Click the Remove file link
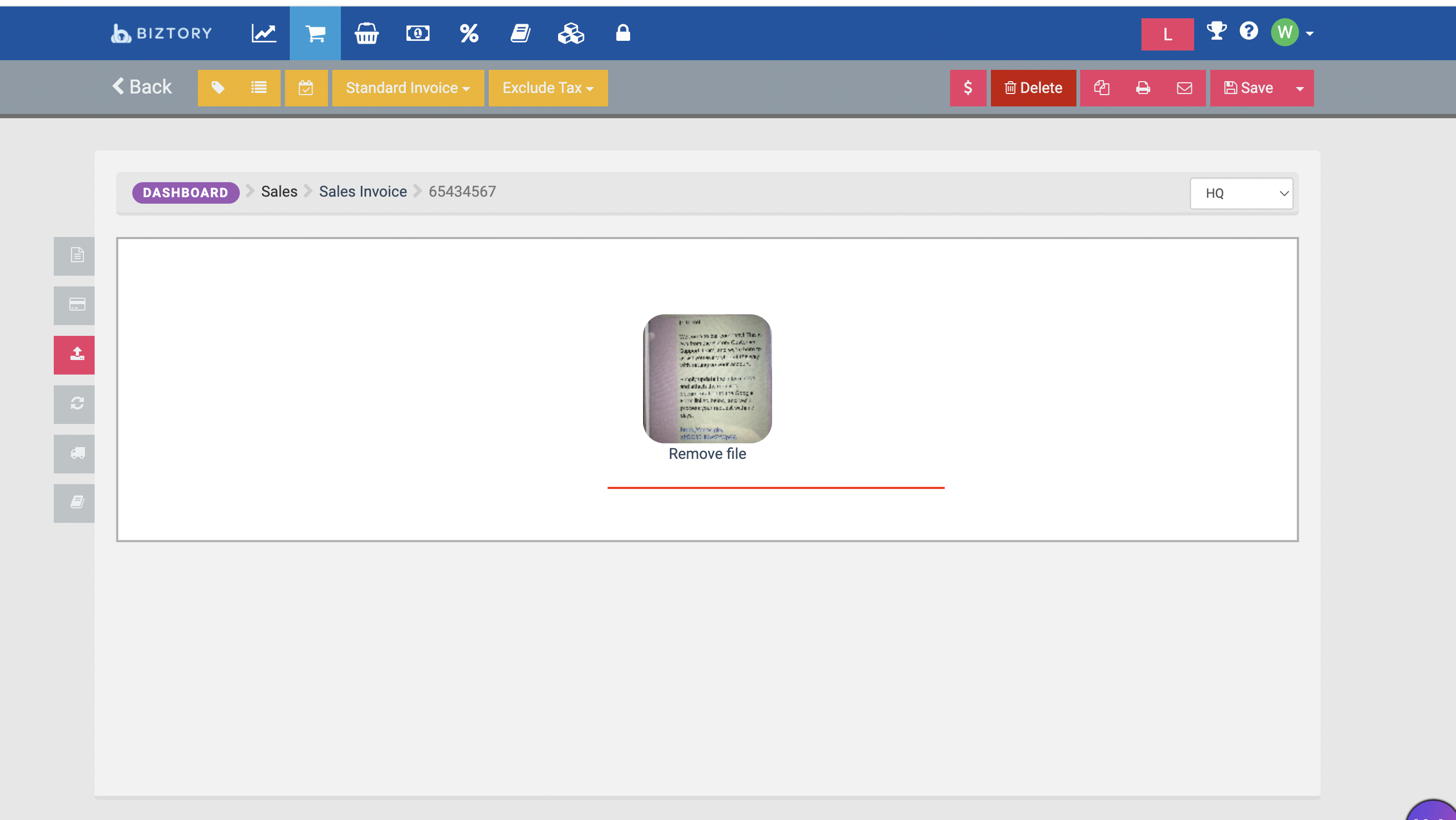Viewport: 1456px width, 820px height. [706, 454]
